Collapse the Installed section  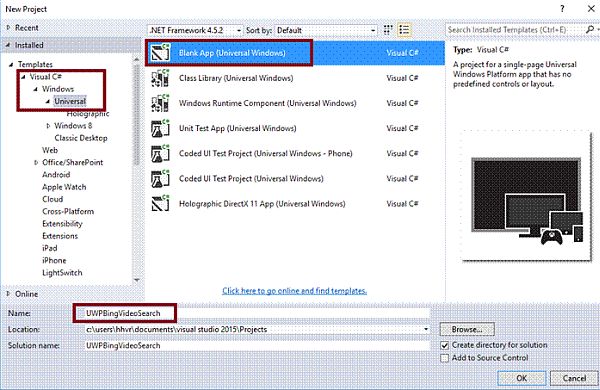8,45
